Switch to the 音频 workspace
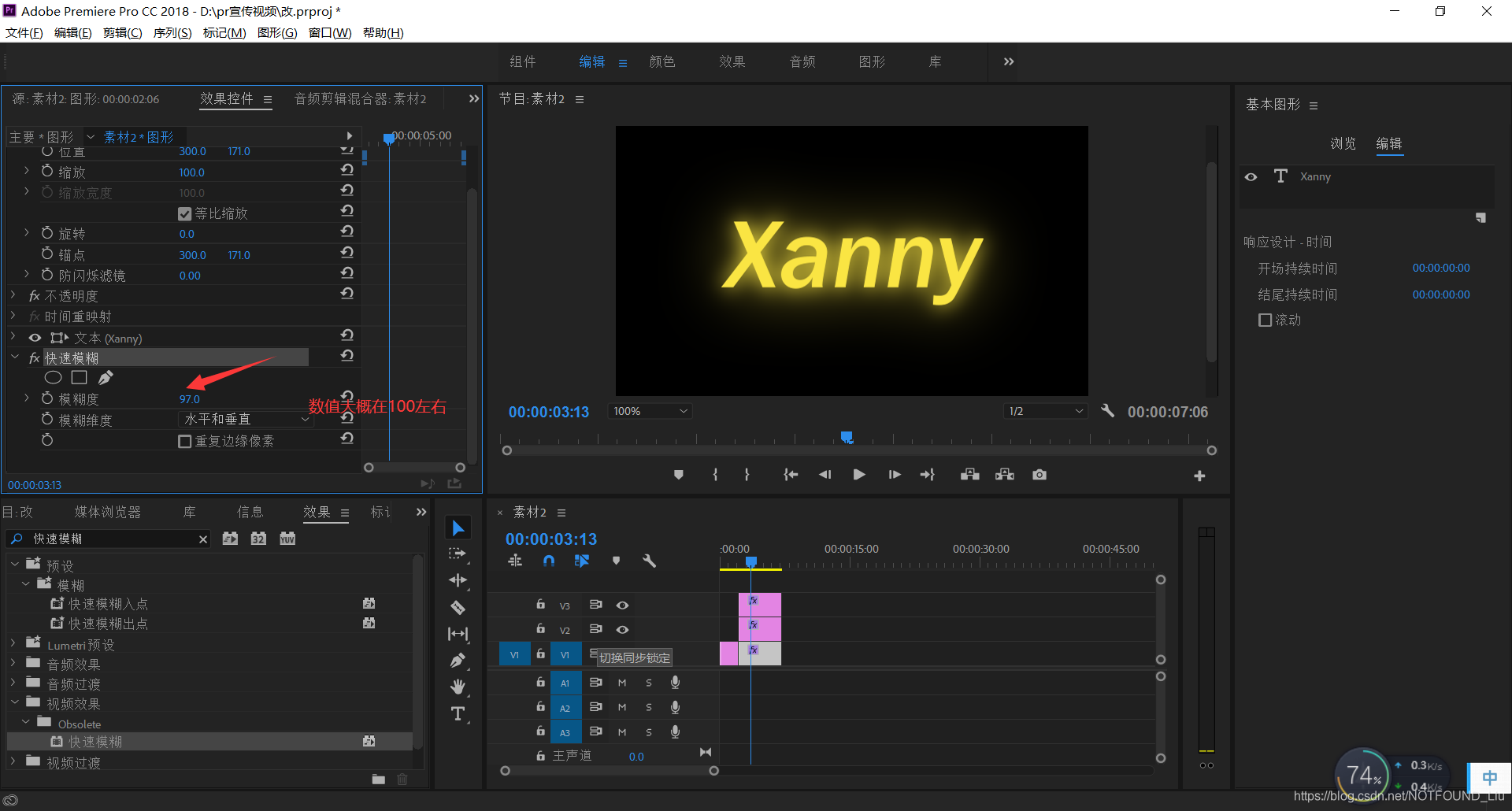Screen dimensions: 1512x811 point(802,61)
